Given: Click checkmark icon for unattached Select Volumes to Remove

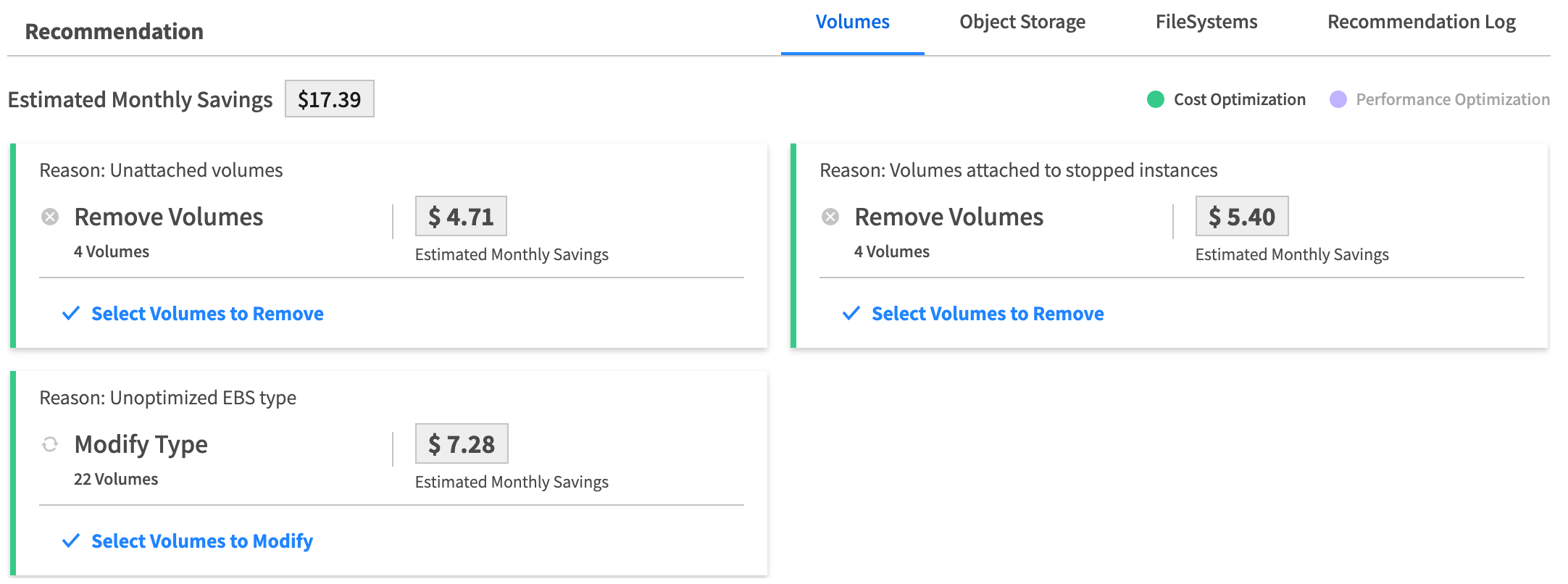Looking at the screenshot, I should point(71,314).
